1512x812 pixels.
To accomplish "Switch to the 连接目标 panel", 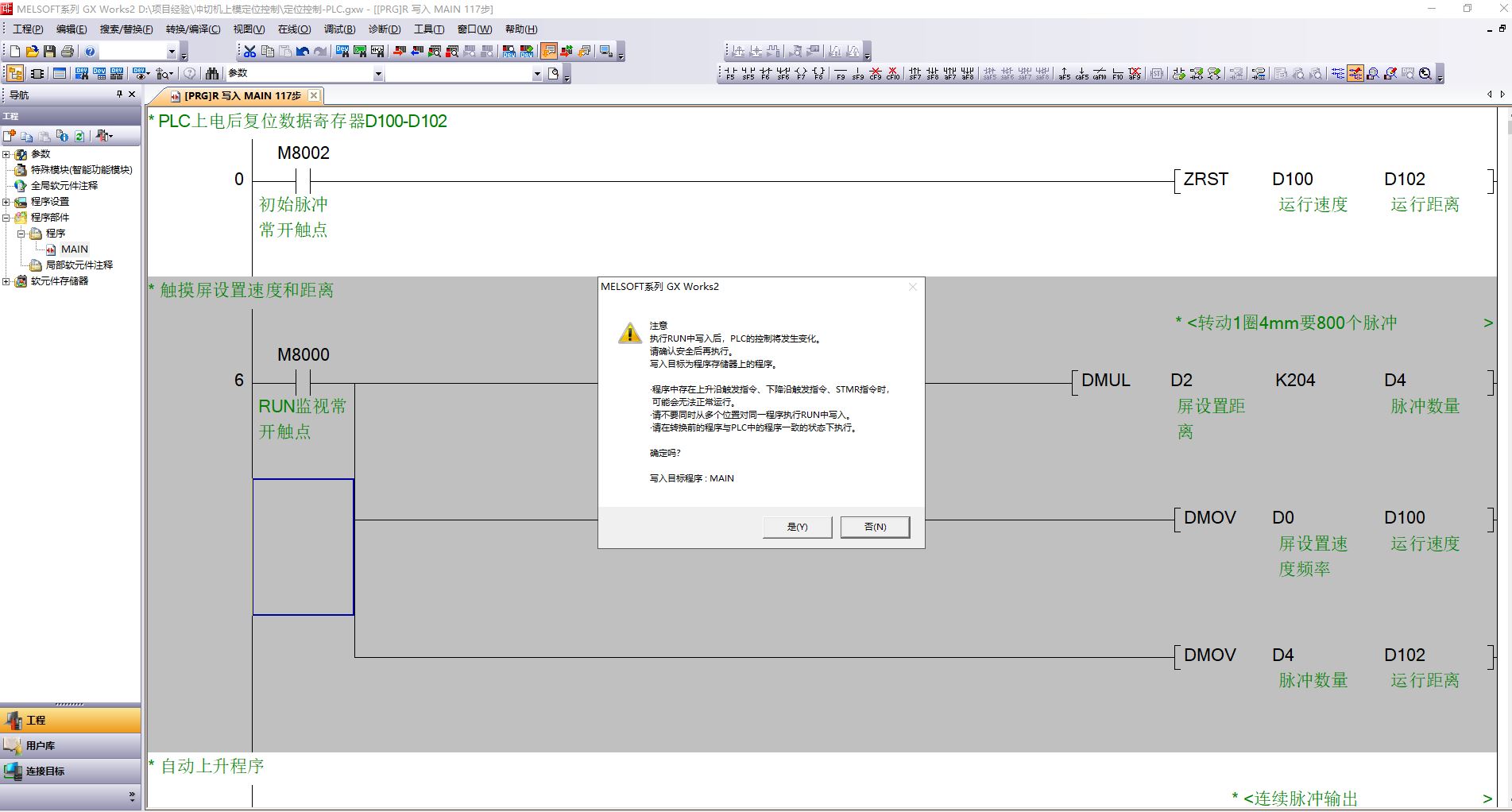I will (x=44, y=771).
